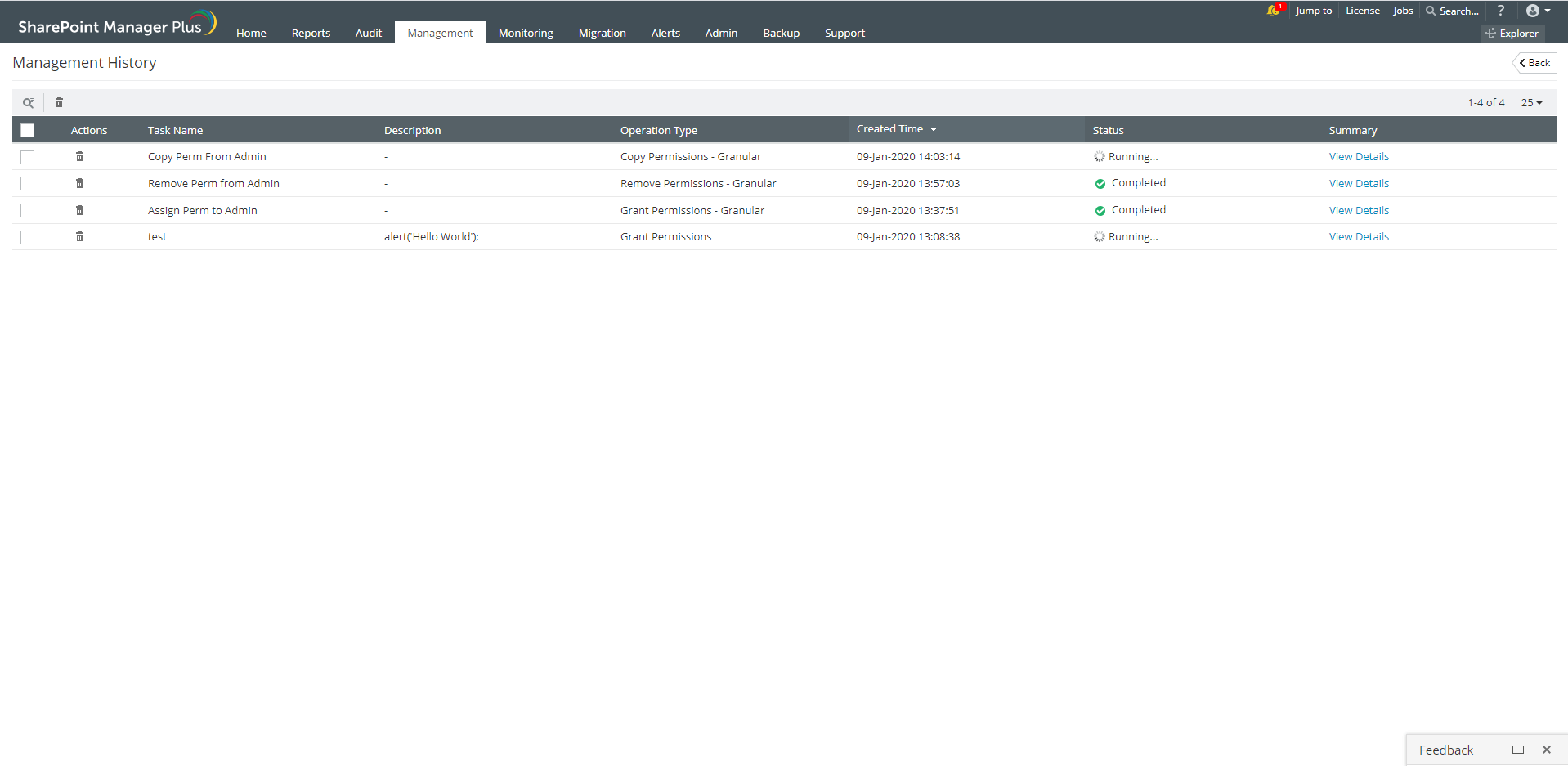Viewport: 1568px width, 766px height.
Task: View Details for Assign Perm to Admin
Action: pos(1359,210)
